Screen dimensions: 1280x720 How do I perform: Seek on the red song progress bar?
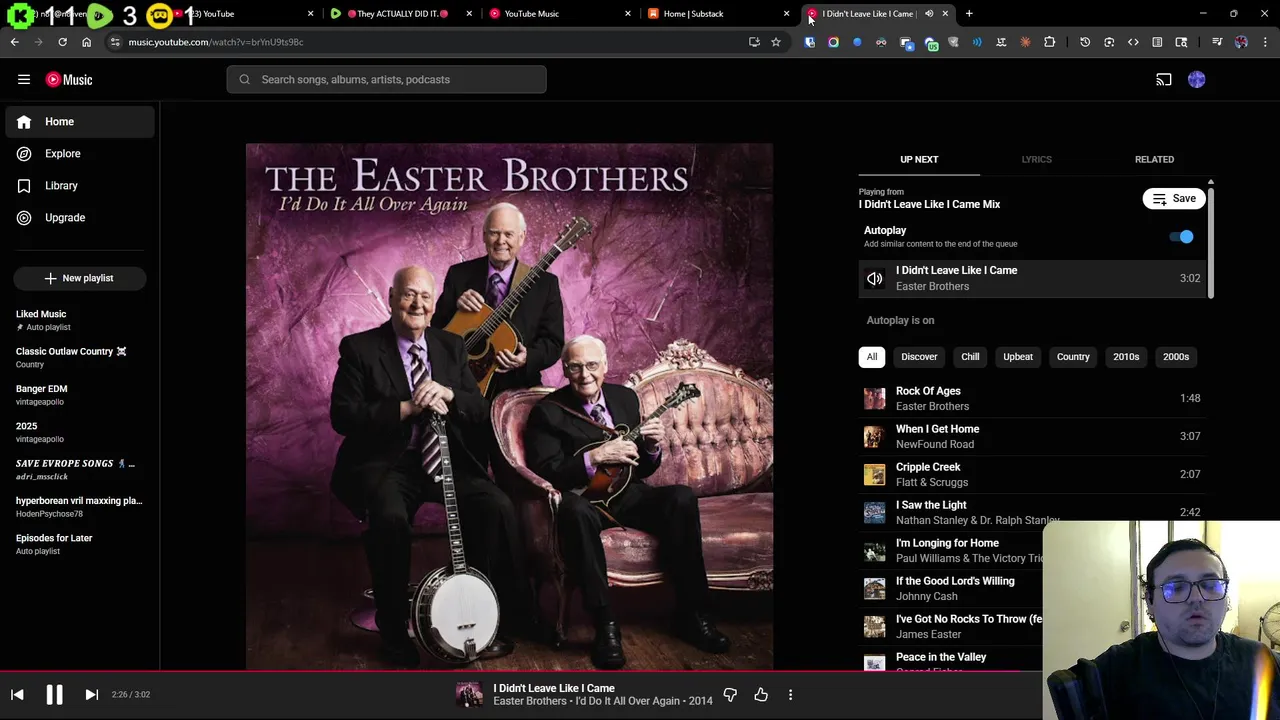point(520,671)
